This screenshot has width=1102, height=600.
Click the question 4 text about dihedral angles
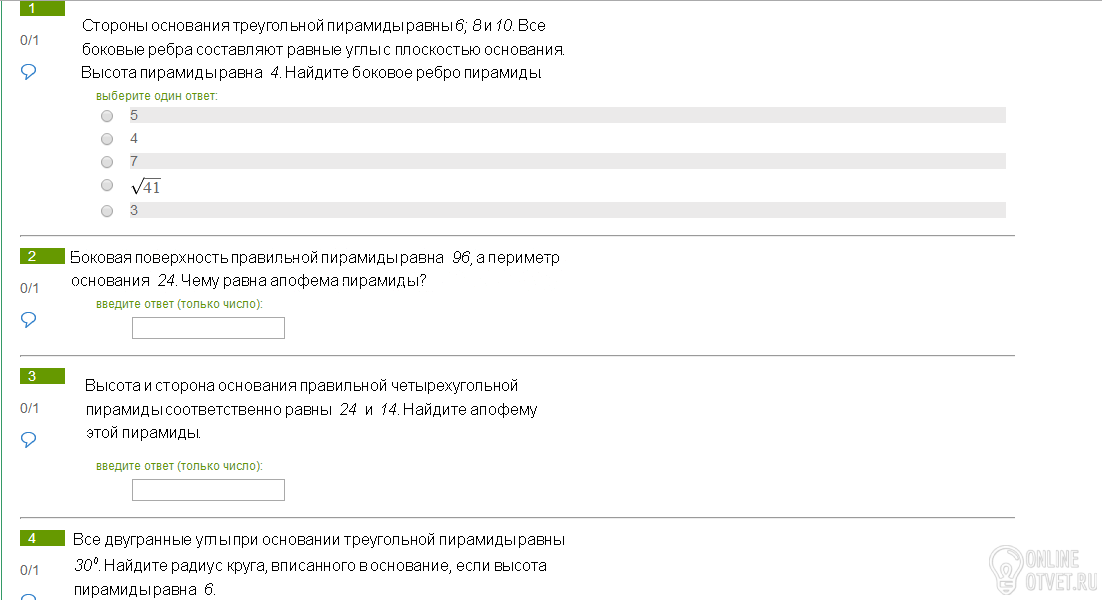[320, 564]
